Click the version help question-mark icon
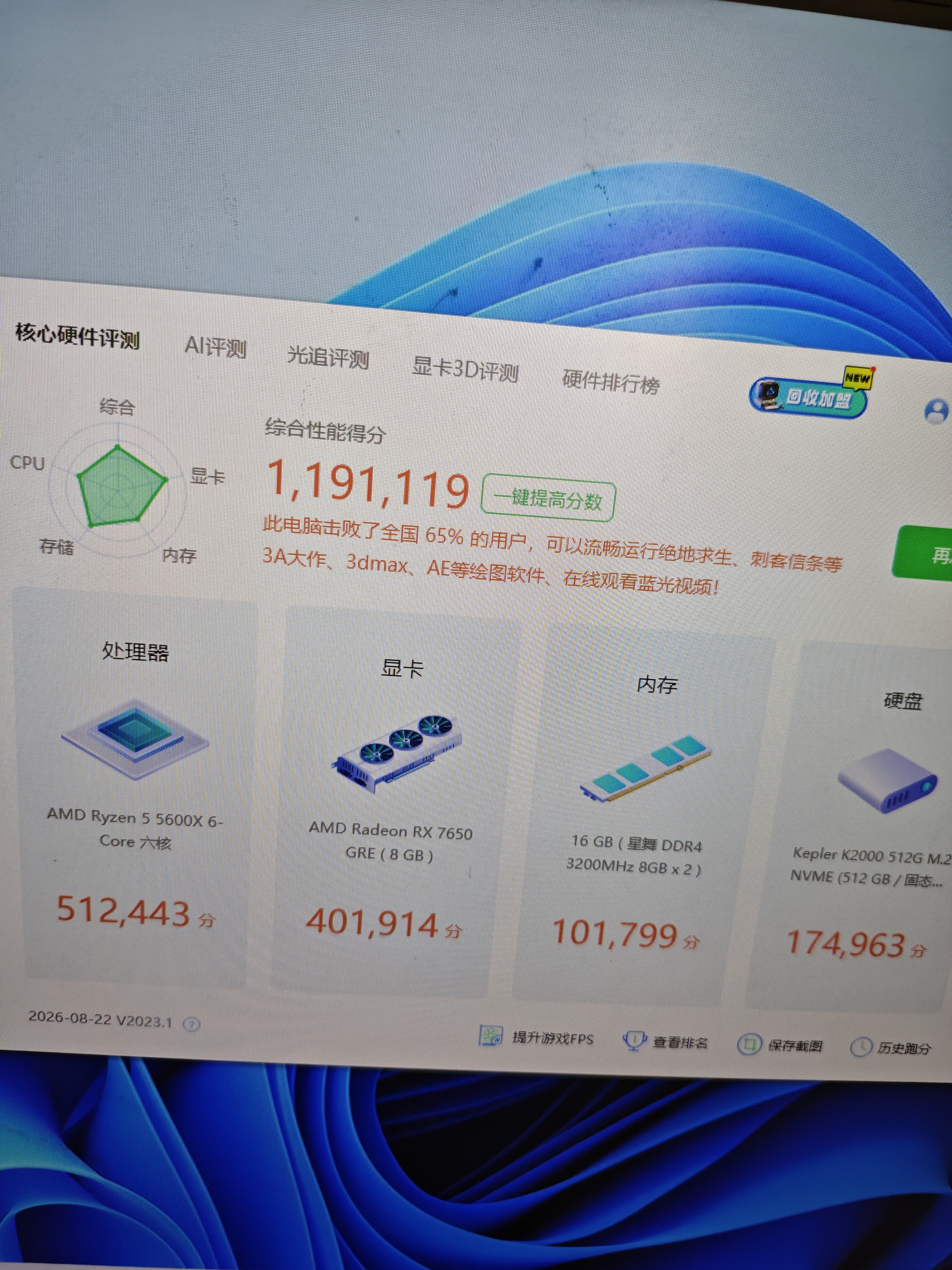The image size is (952, 1270). [x=192, y=1024]
